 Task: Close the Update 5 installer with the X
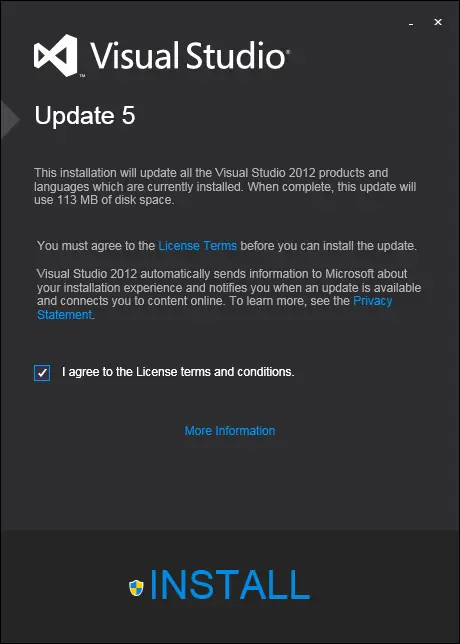[438, 22]
